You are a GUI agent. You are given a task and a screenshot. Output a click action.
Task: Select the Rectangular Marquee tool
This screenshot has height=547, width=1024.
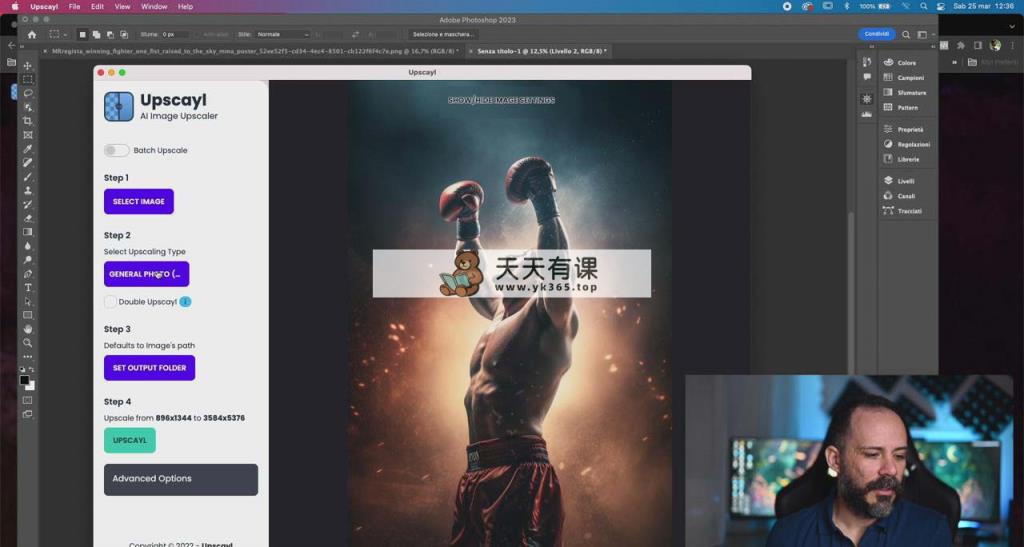(x=27, y=80)
